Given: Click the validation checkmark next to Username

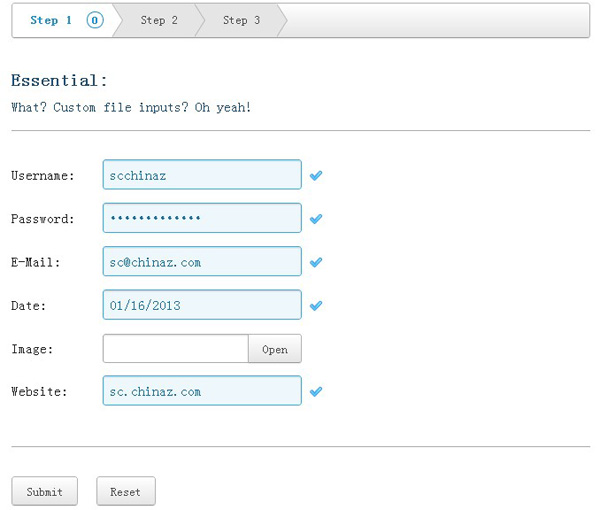Looking at the screenshot, I should (316, 176).
